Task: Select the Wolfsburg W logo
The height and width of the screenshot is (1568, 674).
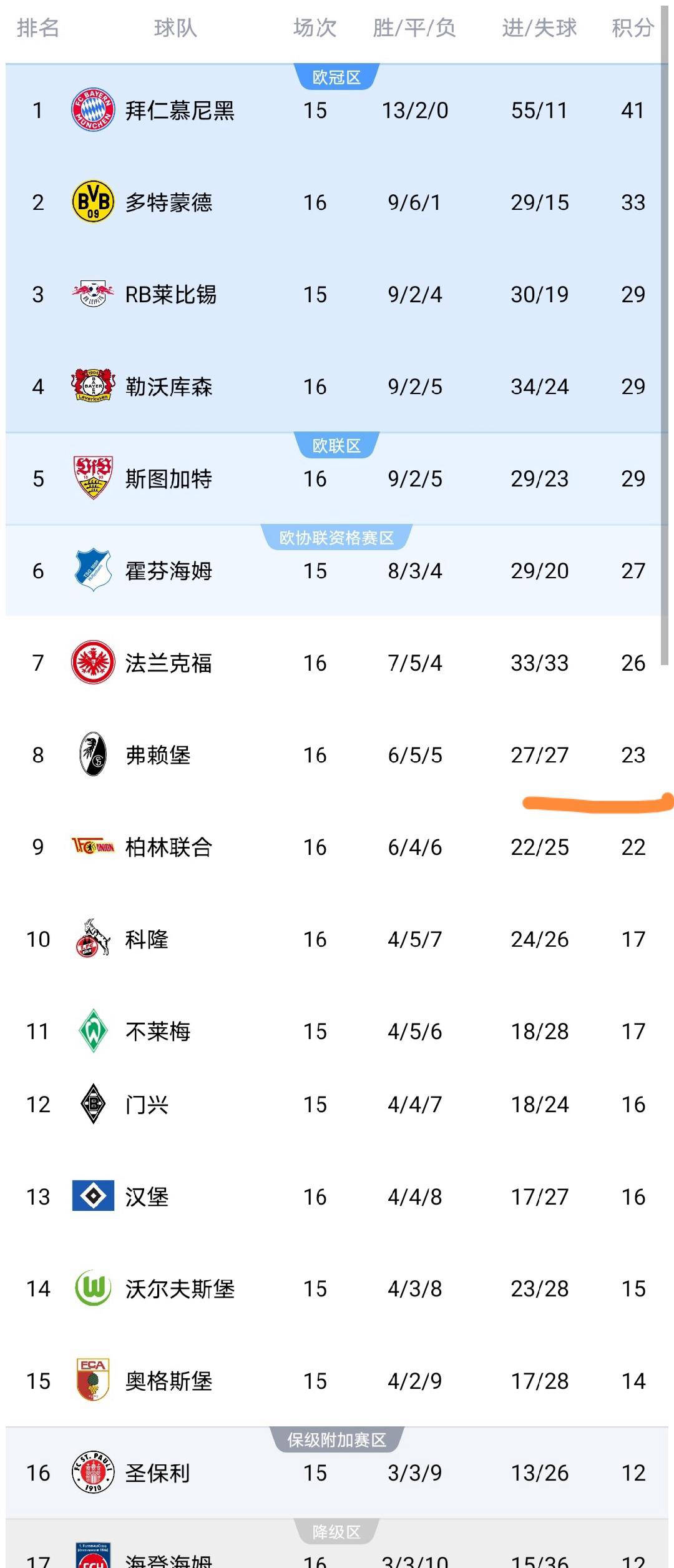Action: 93,1288
